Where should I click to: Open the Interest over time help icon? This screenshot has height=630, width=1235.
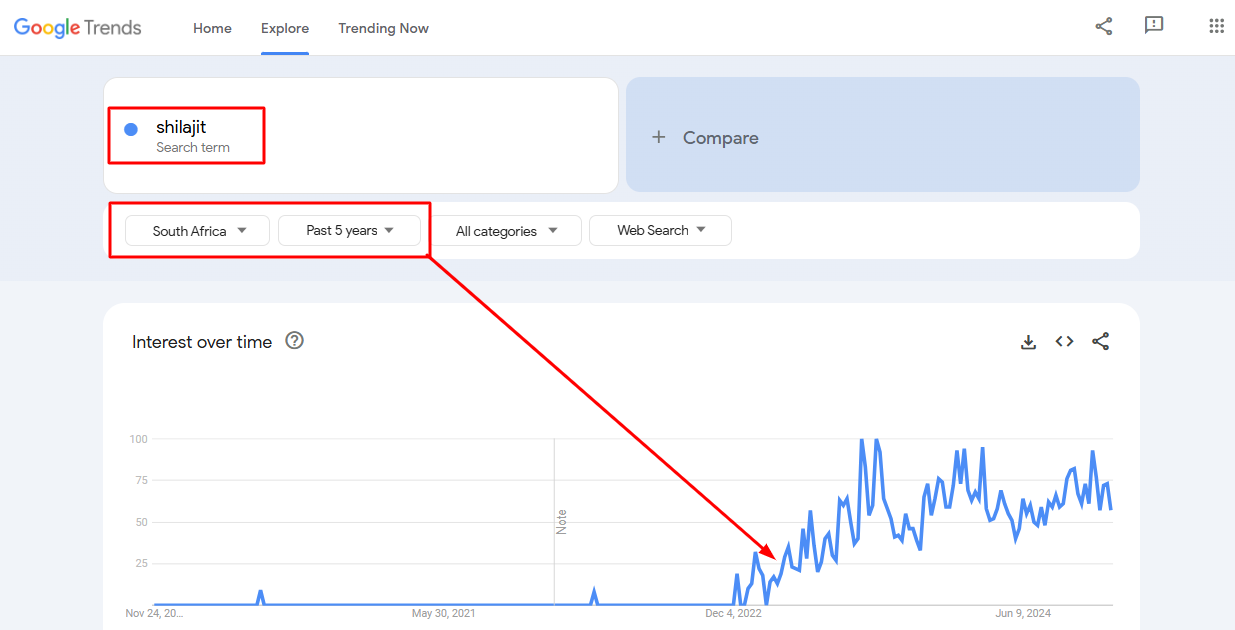pos(294,341)
